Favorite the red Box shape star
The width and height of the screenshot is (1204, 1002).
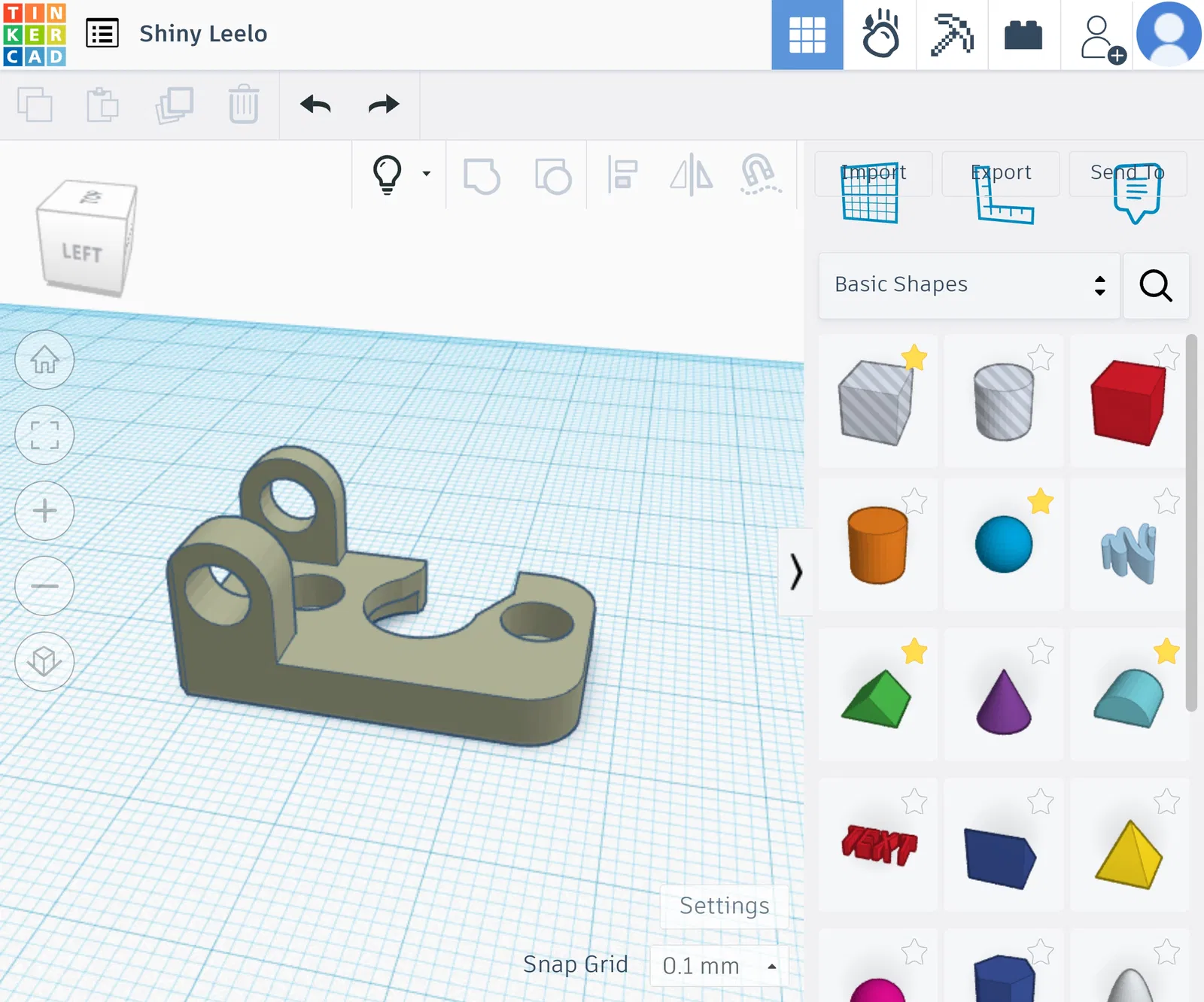click(1166, 357)
